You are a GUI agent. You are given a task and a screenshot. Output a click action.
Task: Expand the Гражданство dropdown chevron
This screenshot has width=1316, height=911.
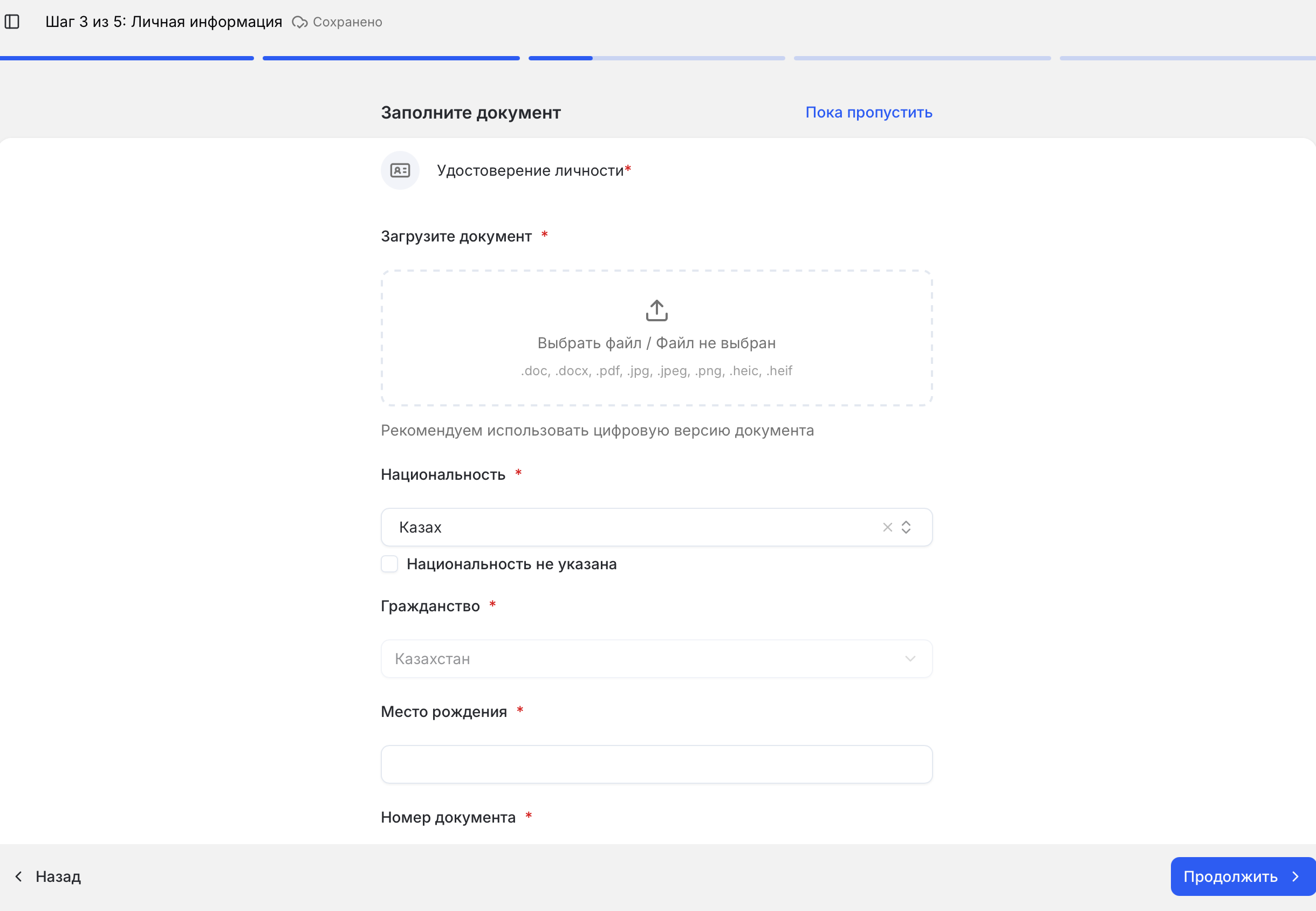click(910, 659)
